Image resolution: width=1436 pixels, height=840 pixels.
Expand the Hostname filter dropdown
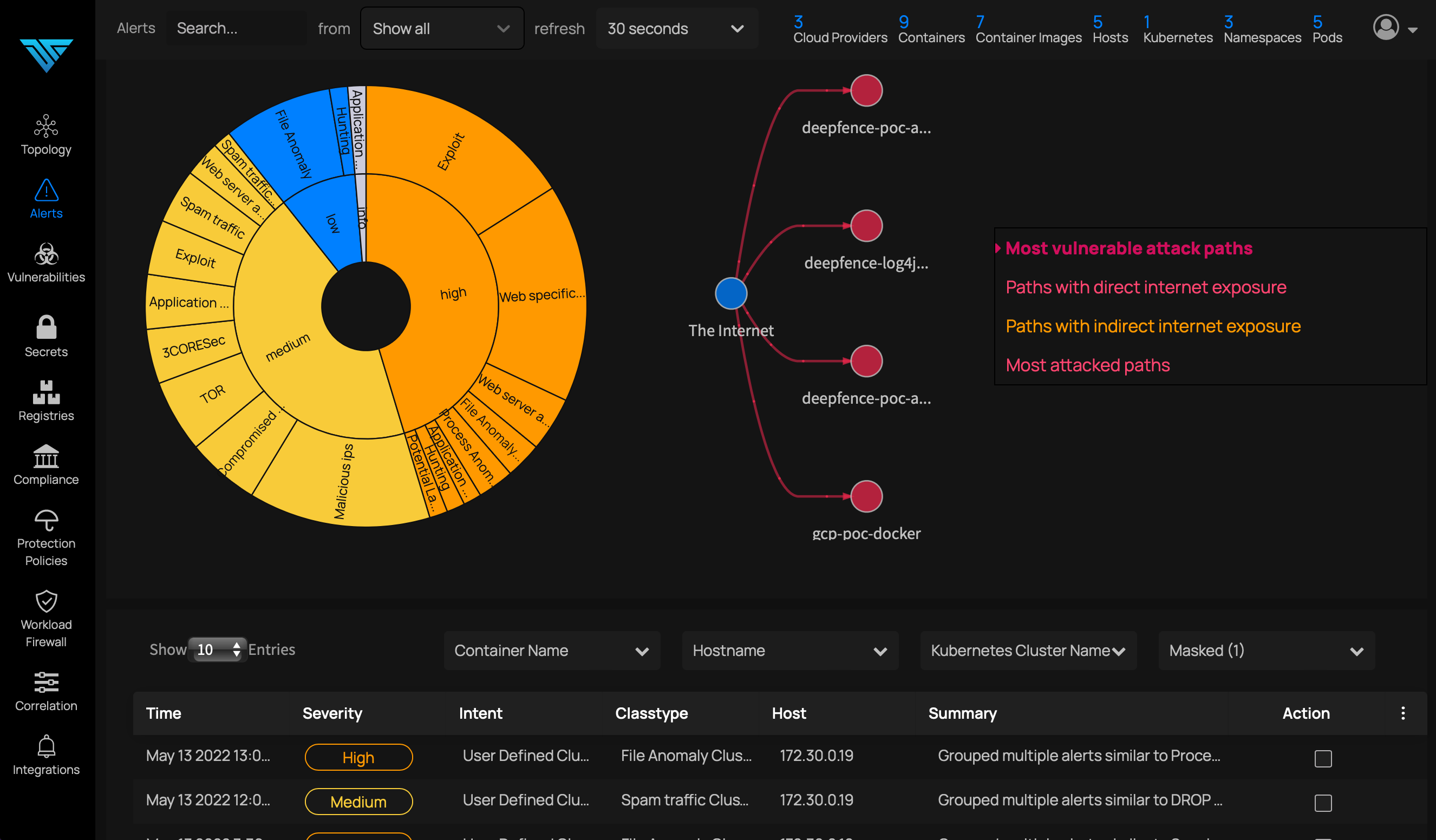790,651
